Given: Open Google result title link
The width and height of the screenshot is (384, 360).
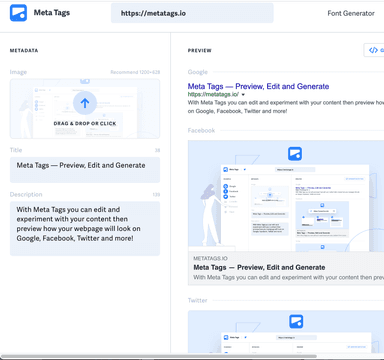Looking at the screenshot, I should (258, 86).
